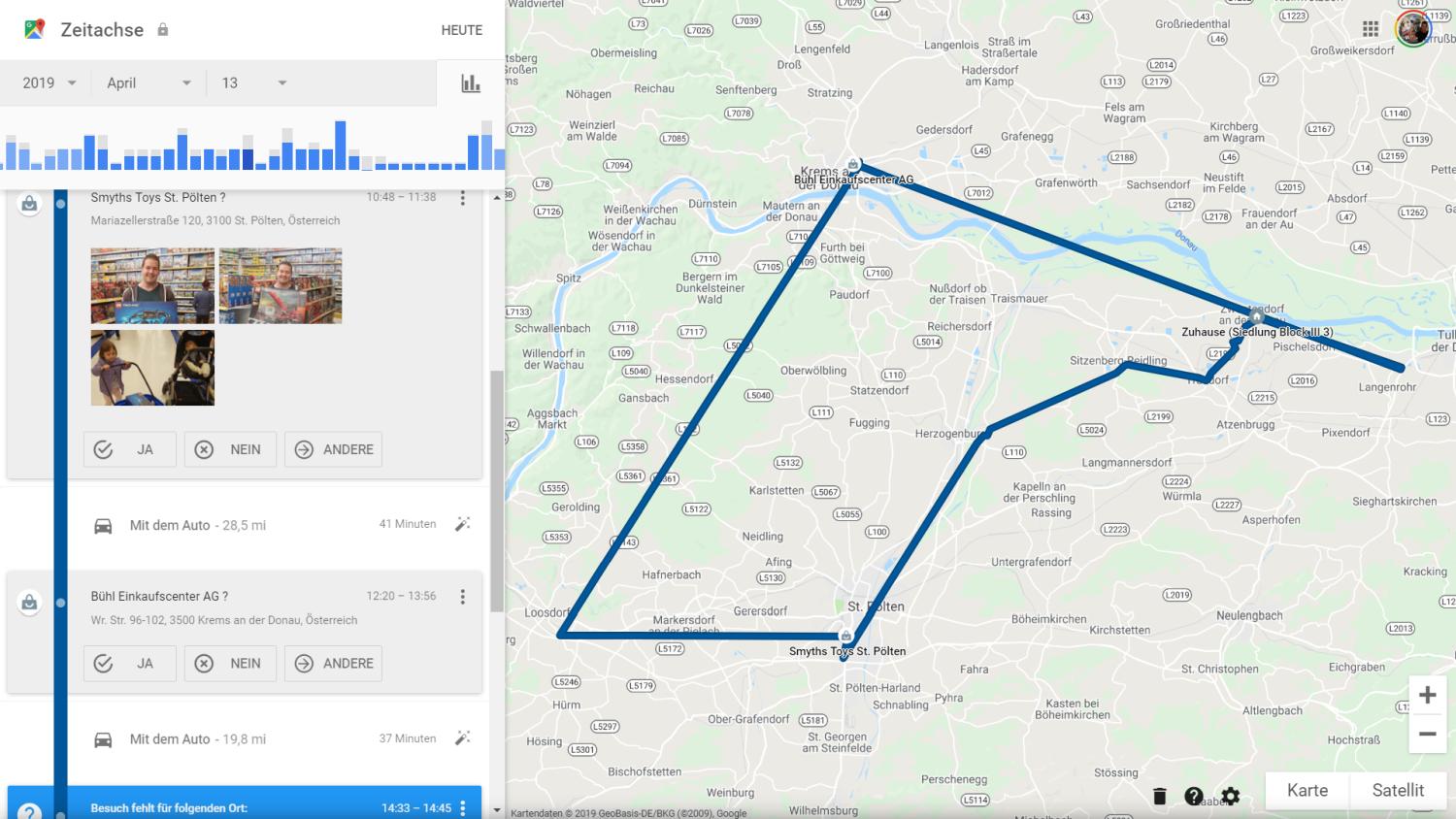Image resolution: width=1456 pixels, height=819 pixels.
Task: Confirm Smyths Toys visit with JA
Action: [x=130, y=449]
